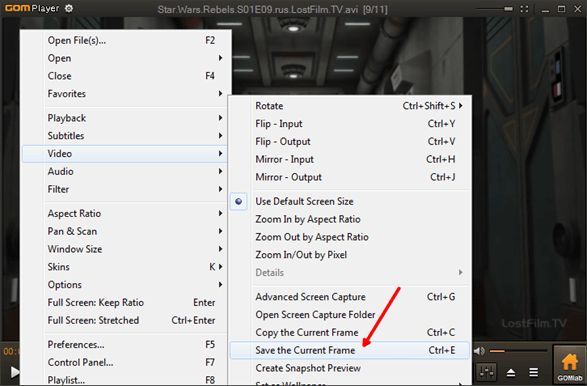Choose Full Screen: Keep Ratio
The image size is (587, 386).
click(x=125, y=303)
